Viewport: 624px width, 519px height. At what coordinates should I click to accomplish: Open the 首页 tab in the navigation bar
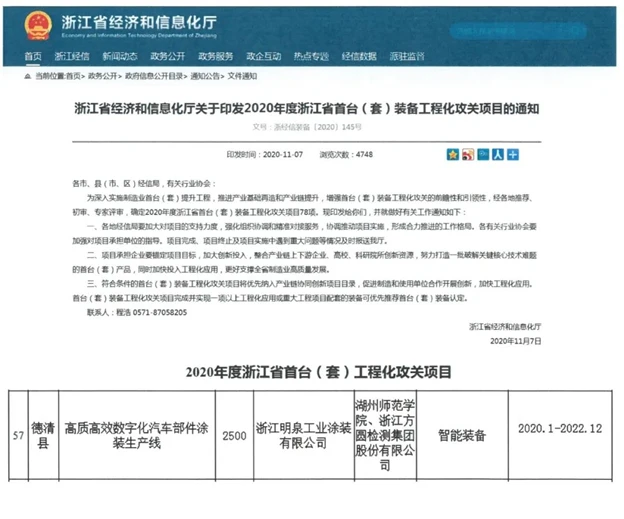(x=33, y=56)
